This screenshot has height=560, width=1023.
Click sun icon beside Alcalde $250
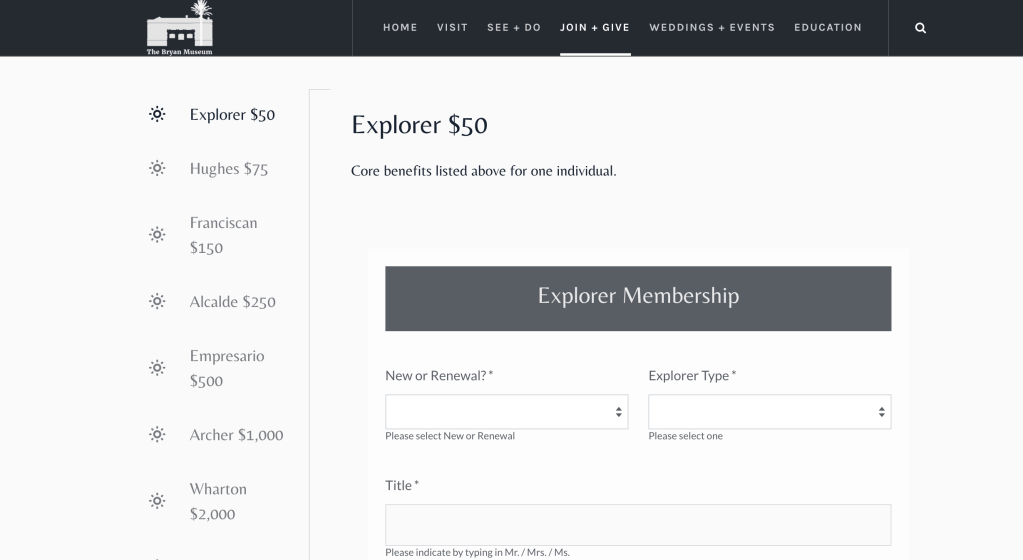coord(157,301)
